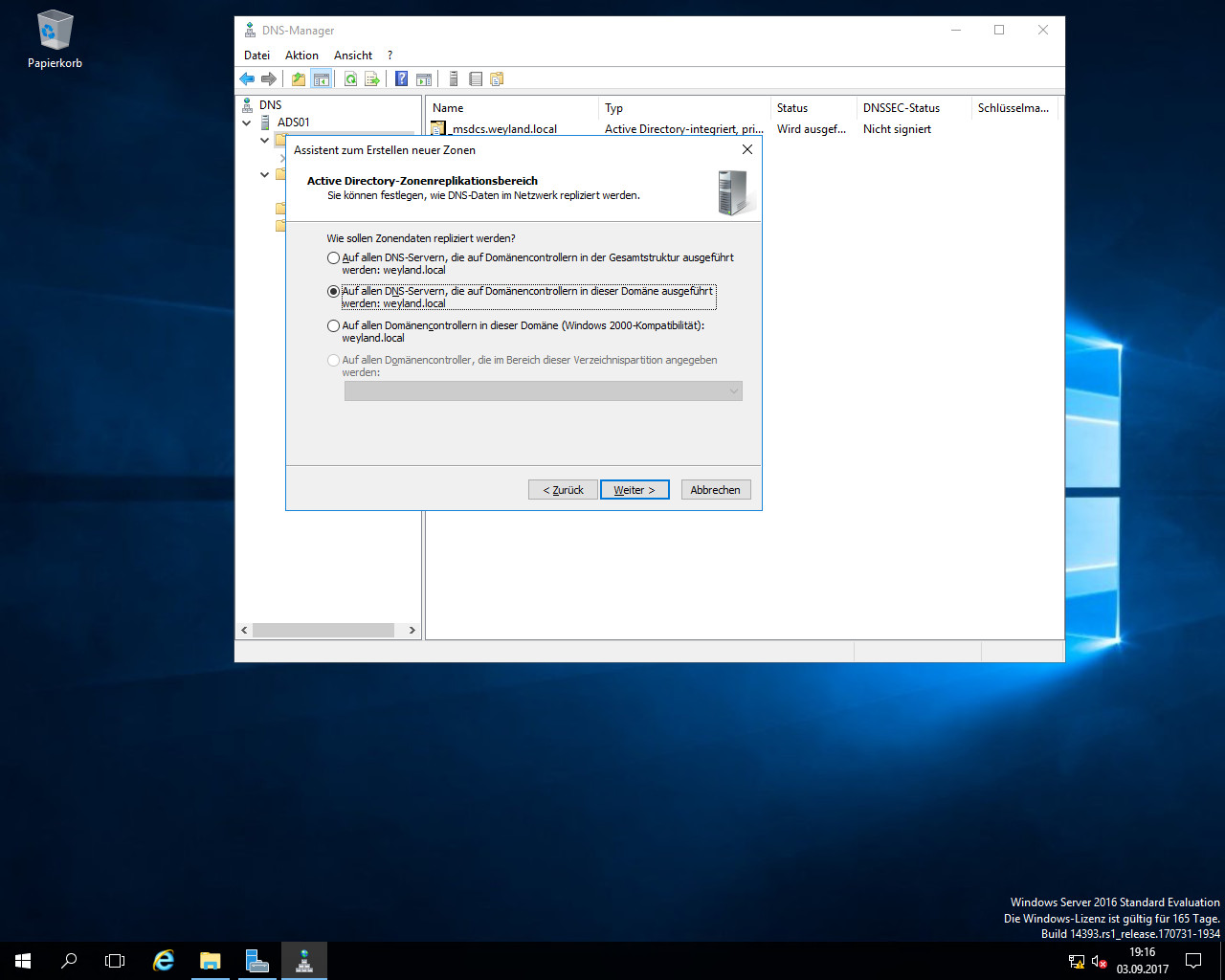Open the Ansicht menu
Screen dimensions: 1225x980
(x=353, y=56)
